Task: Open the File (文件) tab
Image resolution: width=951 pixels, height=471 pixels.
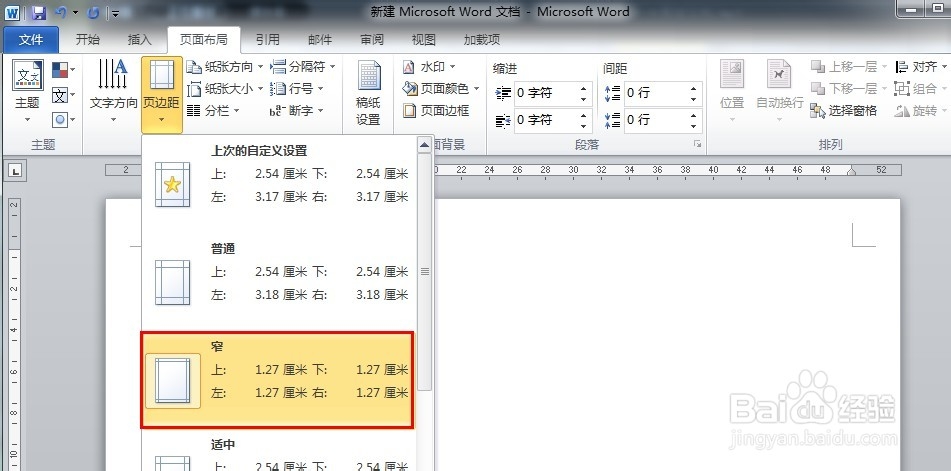Action: [31, 40]
